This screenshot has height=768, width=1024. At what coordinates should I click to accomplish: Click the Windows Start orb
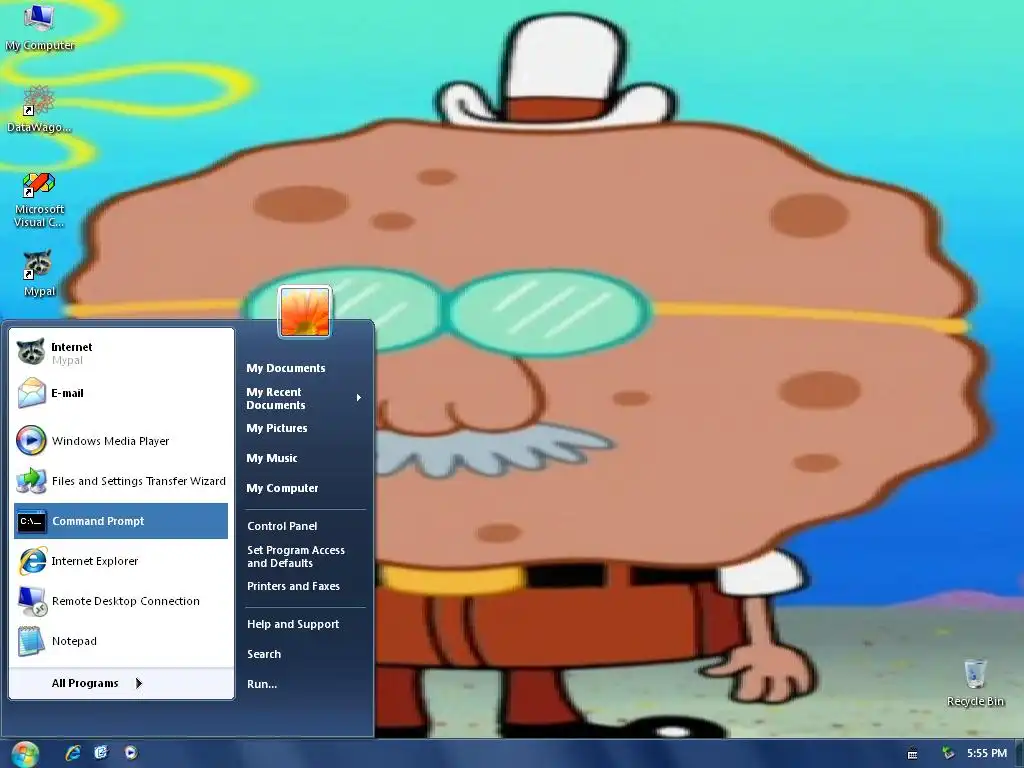coord(25,754)
